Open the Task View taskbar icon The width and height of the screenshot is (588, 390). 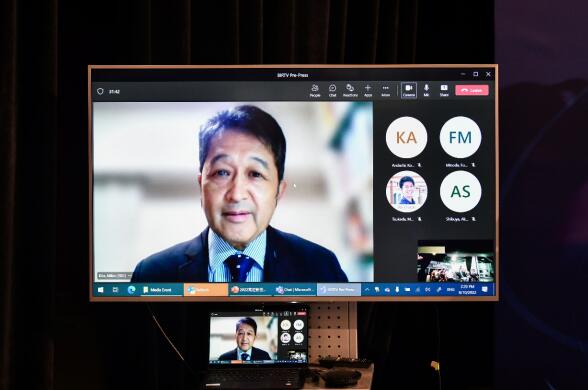[x=116, y=290]
